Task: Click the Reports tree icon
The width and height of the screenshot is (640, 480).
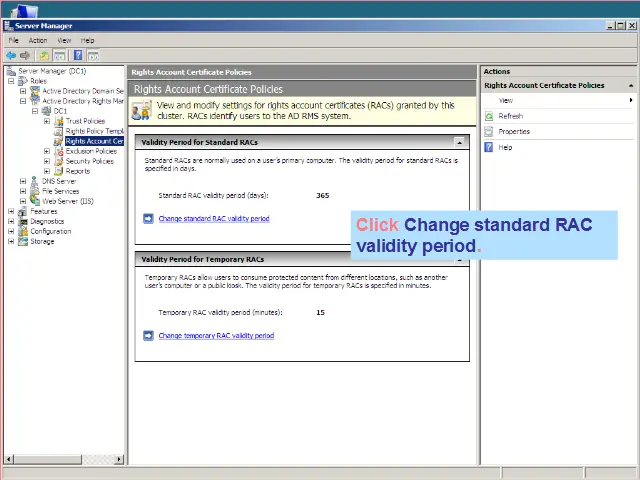Action: 59,171
